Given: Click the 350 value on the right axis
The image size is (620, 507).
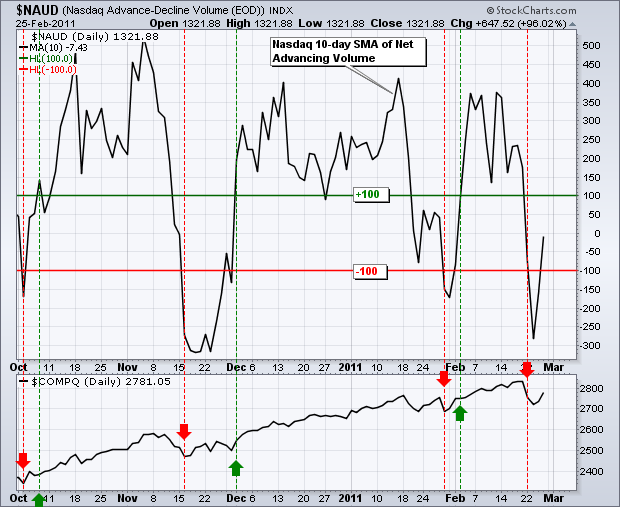Looking at the screenshot, I should click(591, 102).
